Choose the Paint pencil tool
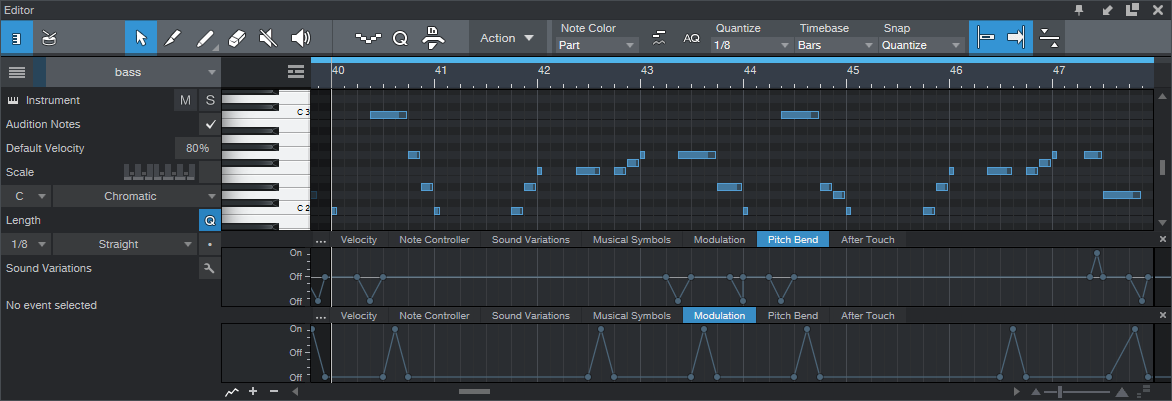 205,38
